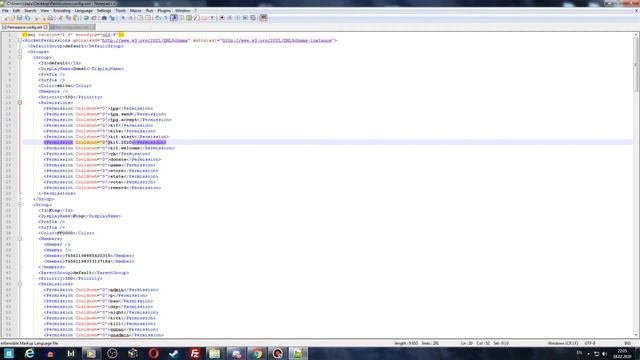Click the Windows Start button
The image size is (640, 360).
9,353
